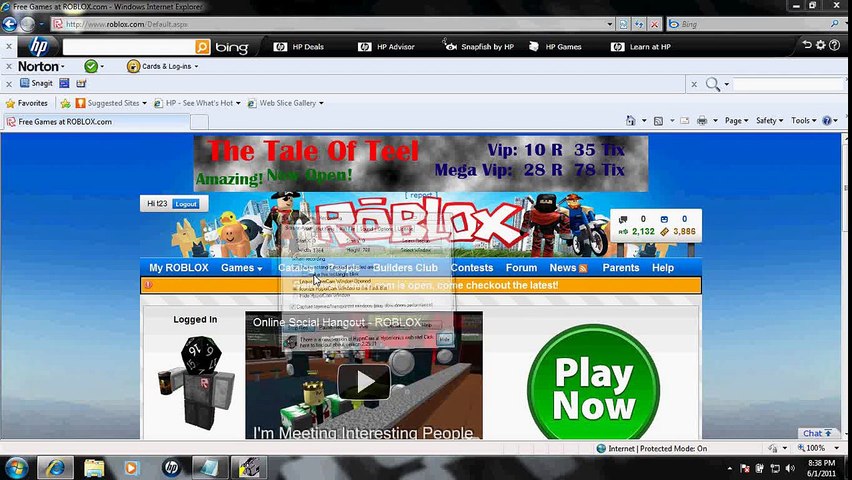The height and width of the screenshot is (480, 852).
Task: Open Internet Explorer from the taskbar
Action: pos(55,467)
